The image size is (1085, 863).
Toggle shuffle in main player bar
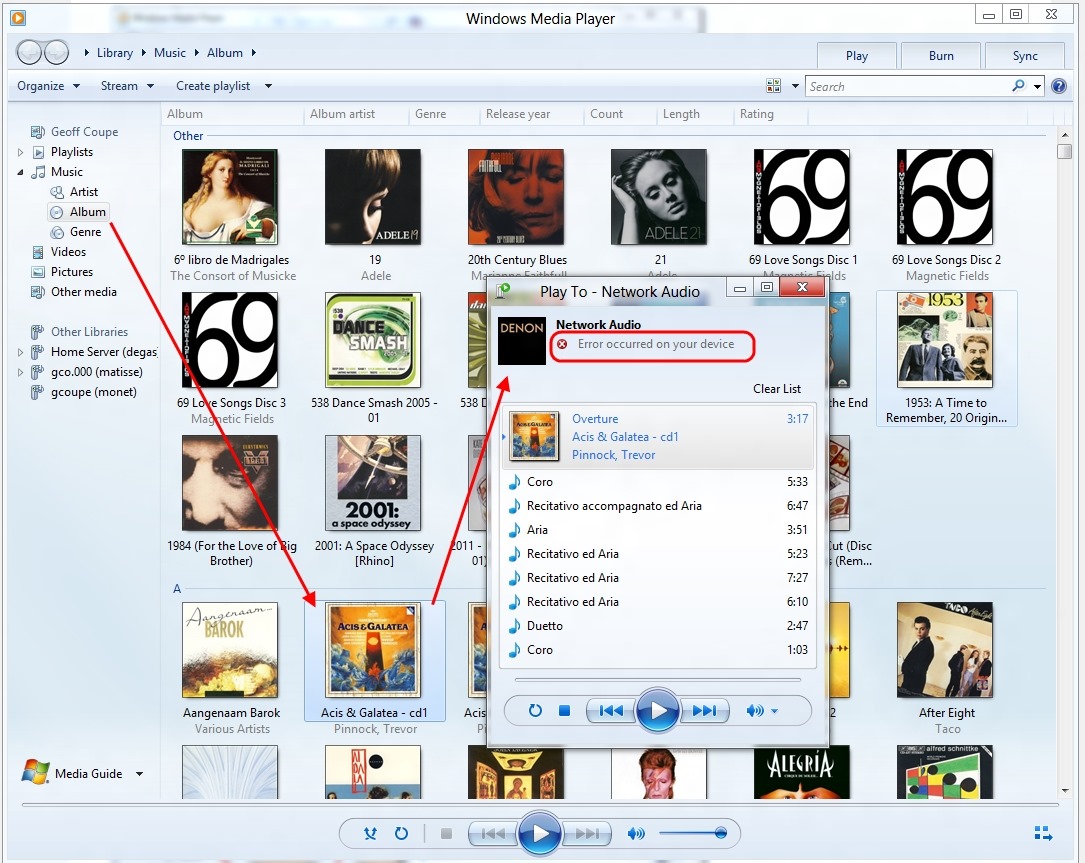click(370, 833)
